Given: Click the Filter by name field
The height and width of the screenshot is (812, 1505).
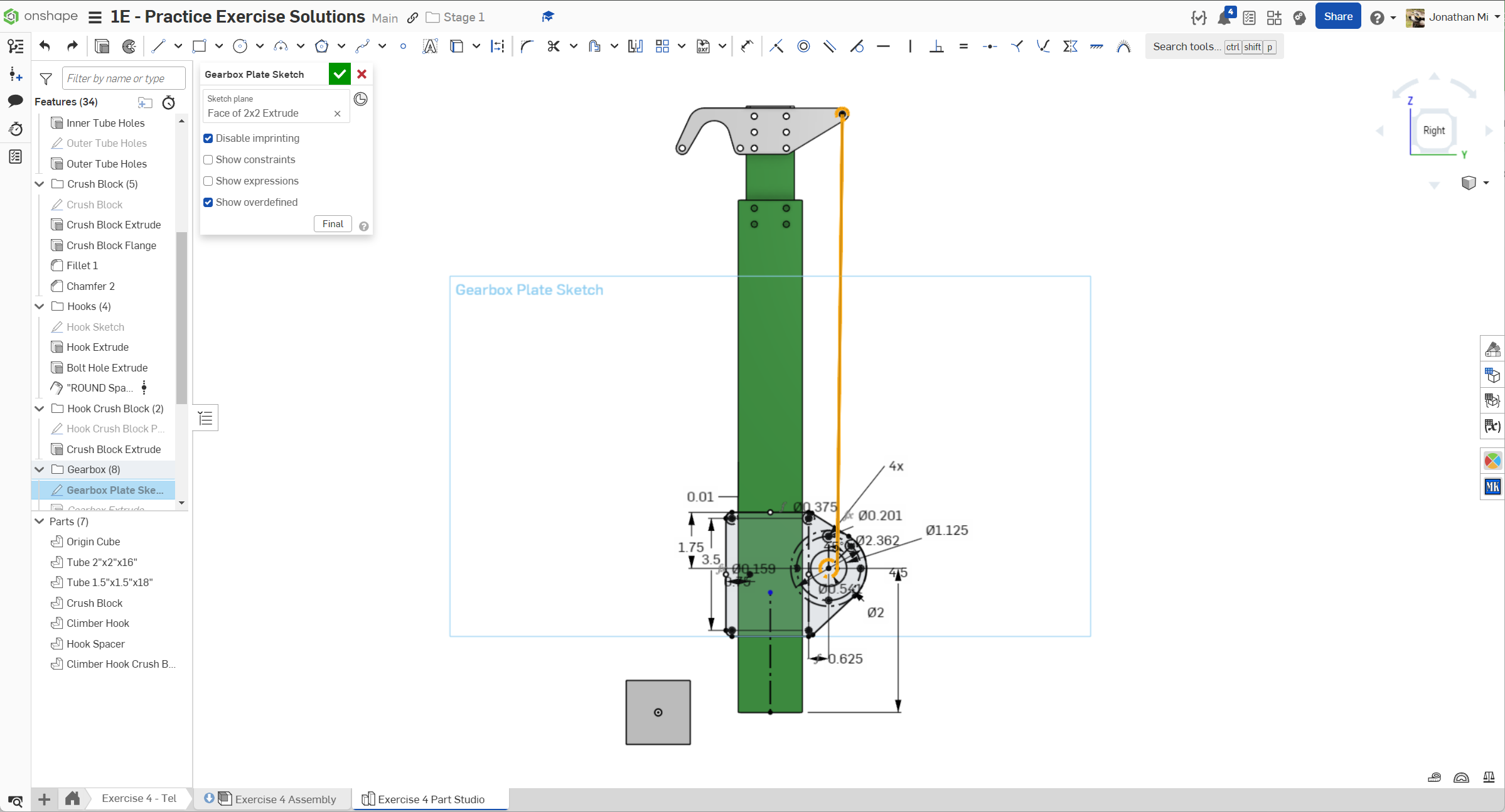Looking at the screenshot, I should (x=124, y=78).
